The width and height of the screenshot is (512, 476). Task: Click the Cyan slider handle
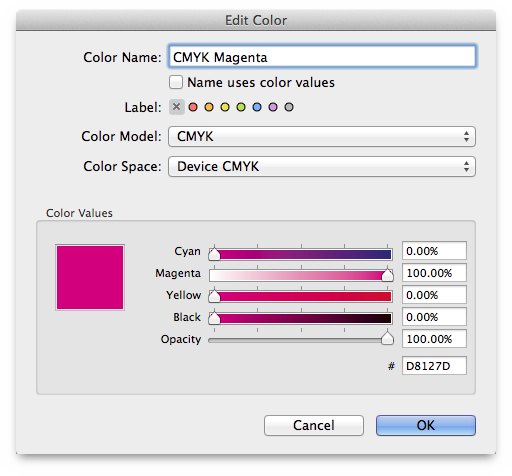(214, 255)
